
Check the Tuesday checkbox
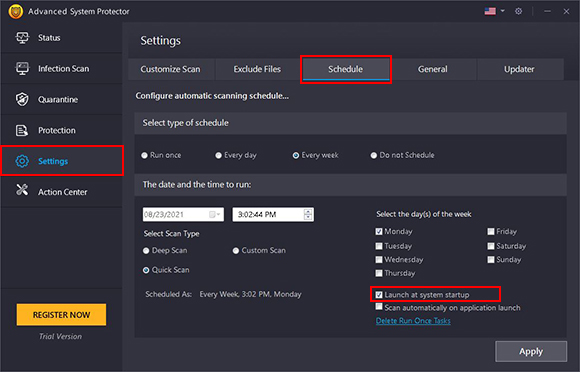tap(379, 246)
